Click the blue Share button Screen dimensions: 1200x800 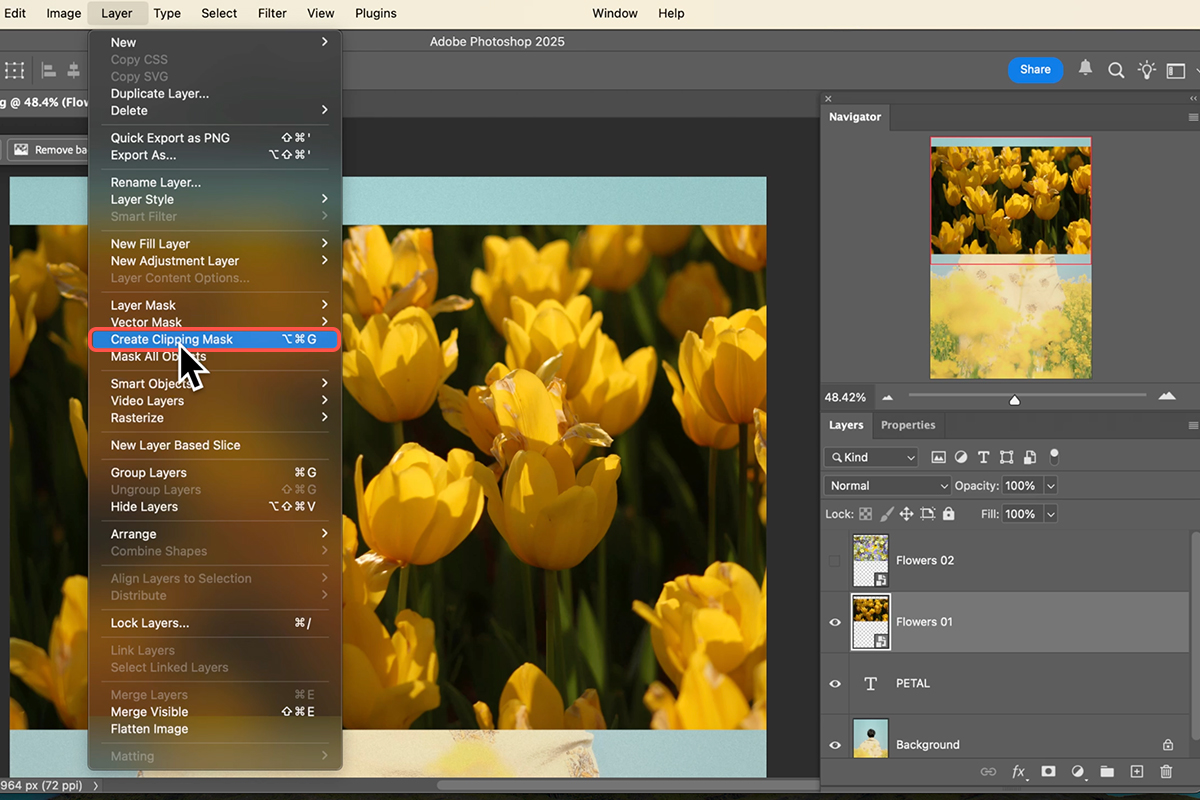(x=1035, y=70)
